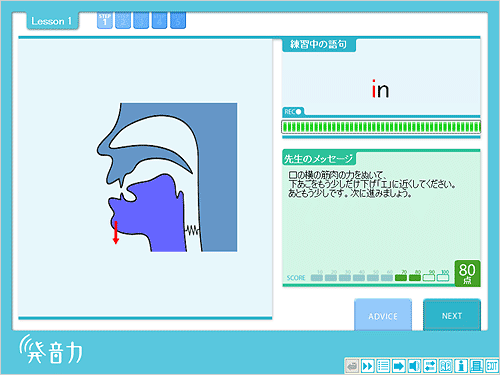Click the SCORE label
500x375 pixels.
296,278
